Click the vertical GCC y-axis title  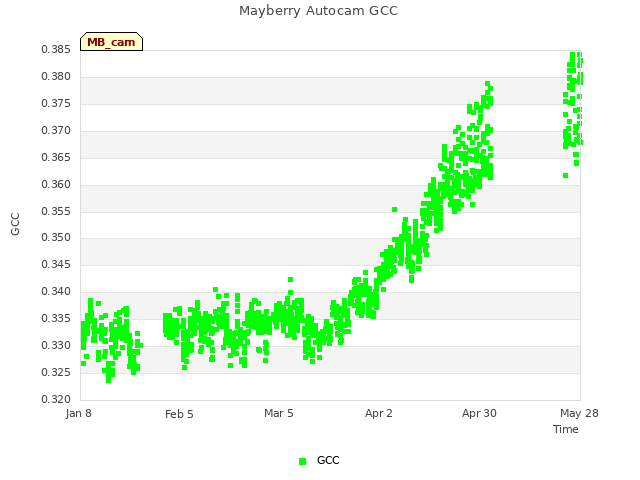pyautogui.click(x=15, y=224)
